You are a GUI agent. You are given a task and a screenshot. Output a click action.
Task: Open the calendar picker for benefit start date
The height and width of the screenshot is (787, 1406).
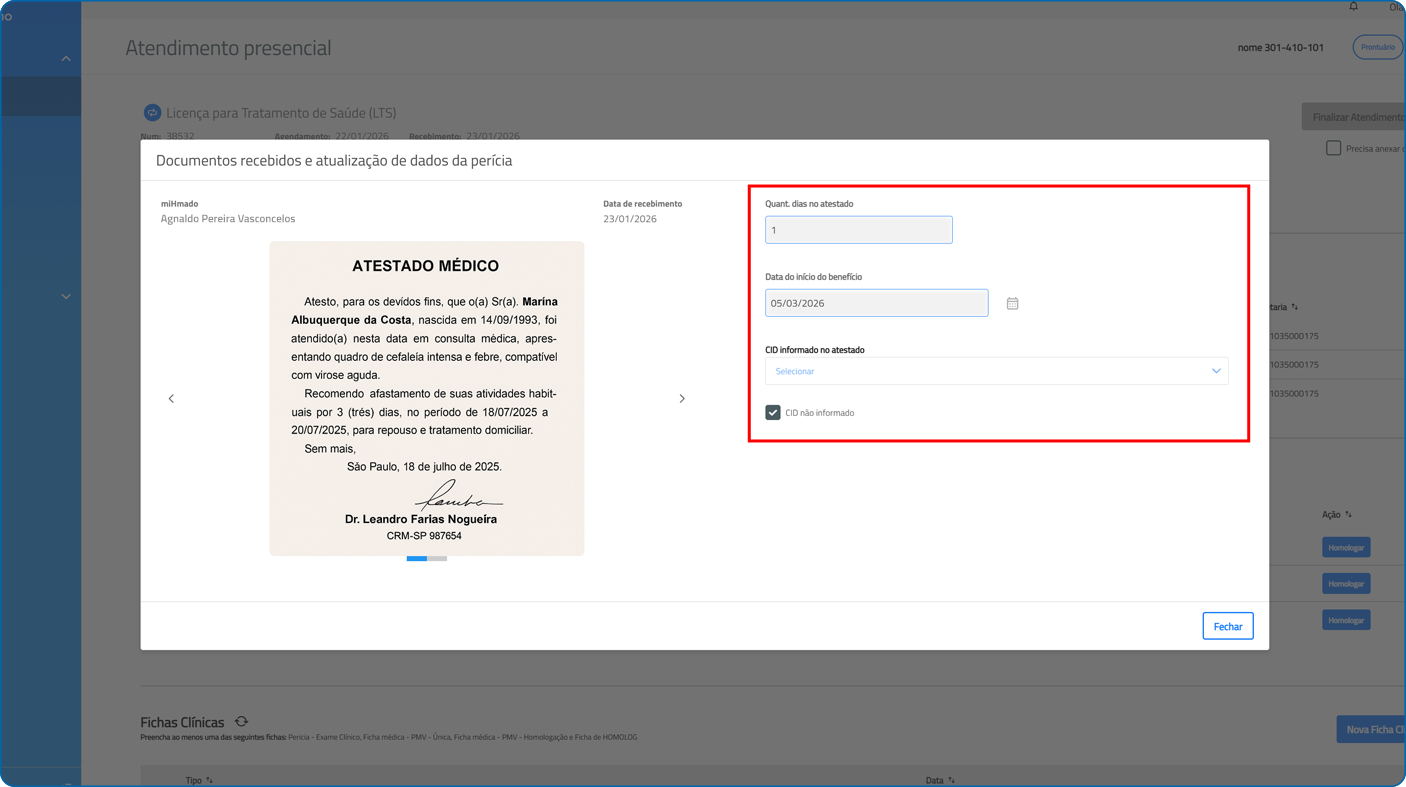(1012, 303)
